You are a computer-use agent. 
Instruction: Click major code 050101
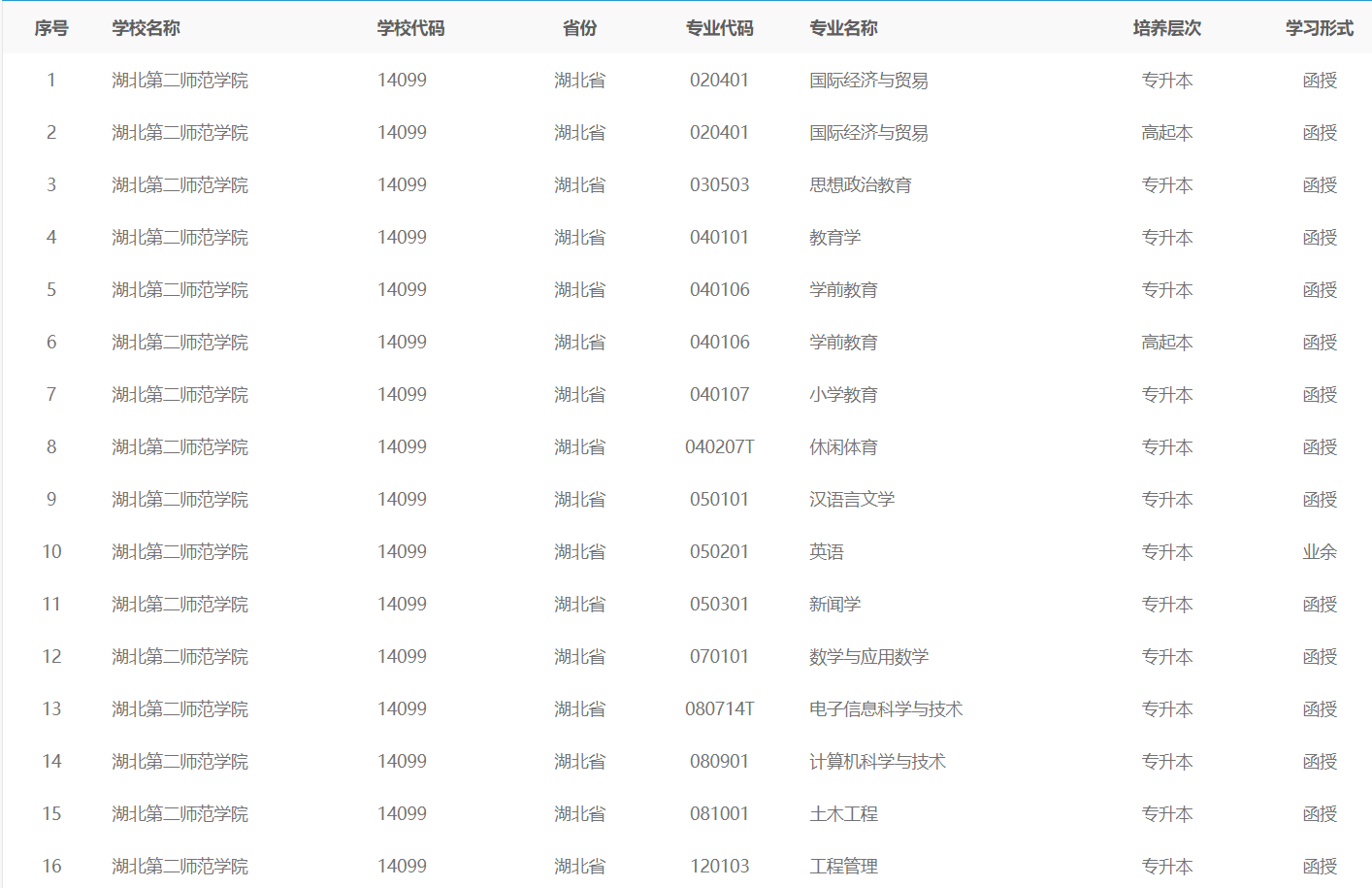point(719,500)
